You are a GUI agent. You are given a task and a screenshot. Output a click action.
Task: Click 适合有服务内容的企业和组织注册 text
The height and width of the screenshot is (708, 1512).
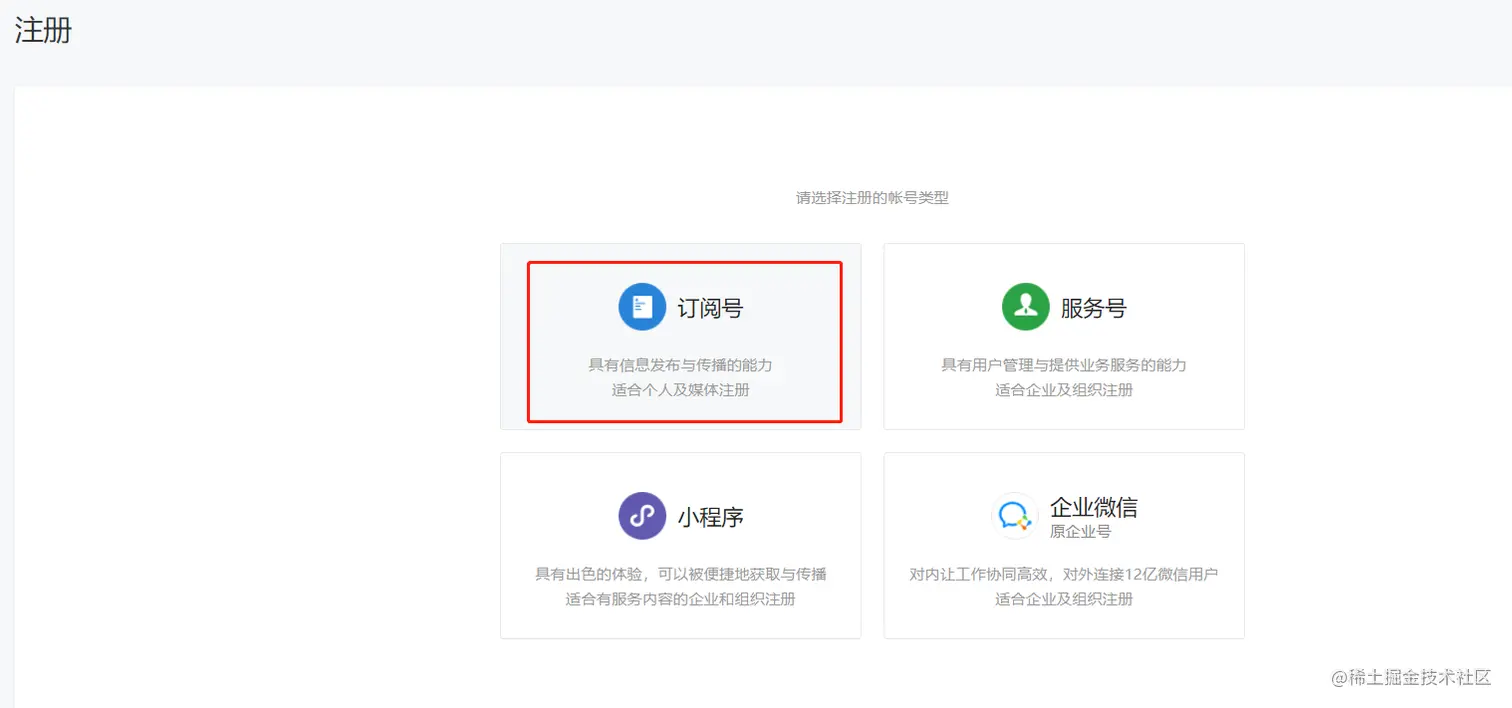click(680, 599)
